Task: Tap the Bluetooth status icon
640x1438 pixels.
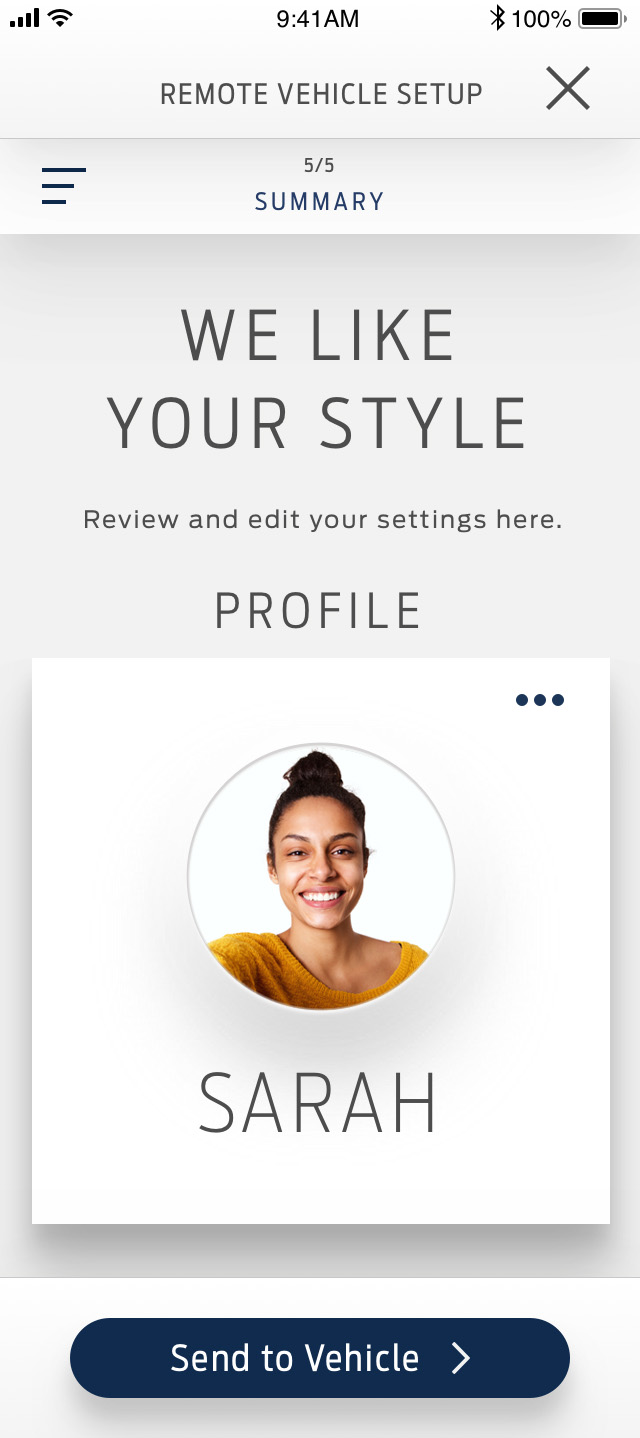Action: (497, 18)
